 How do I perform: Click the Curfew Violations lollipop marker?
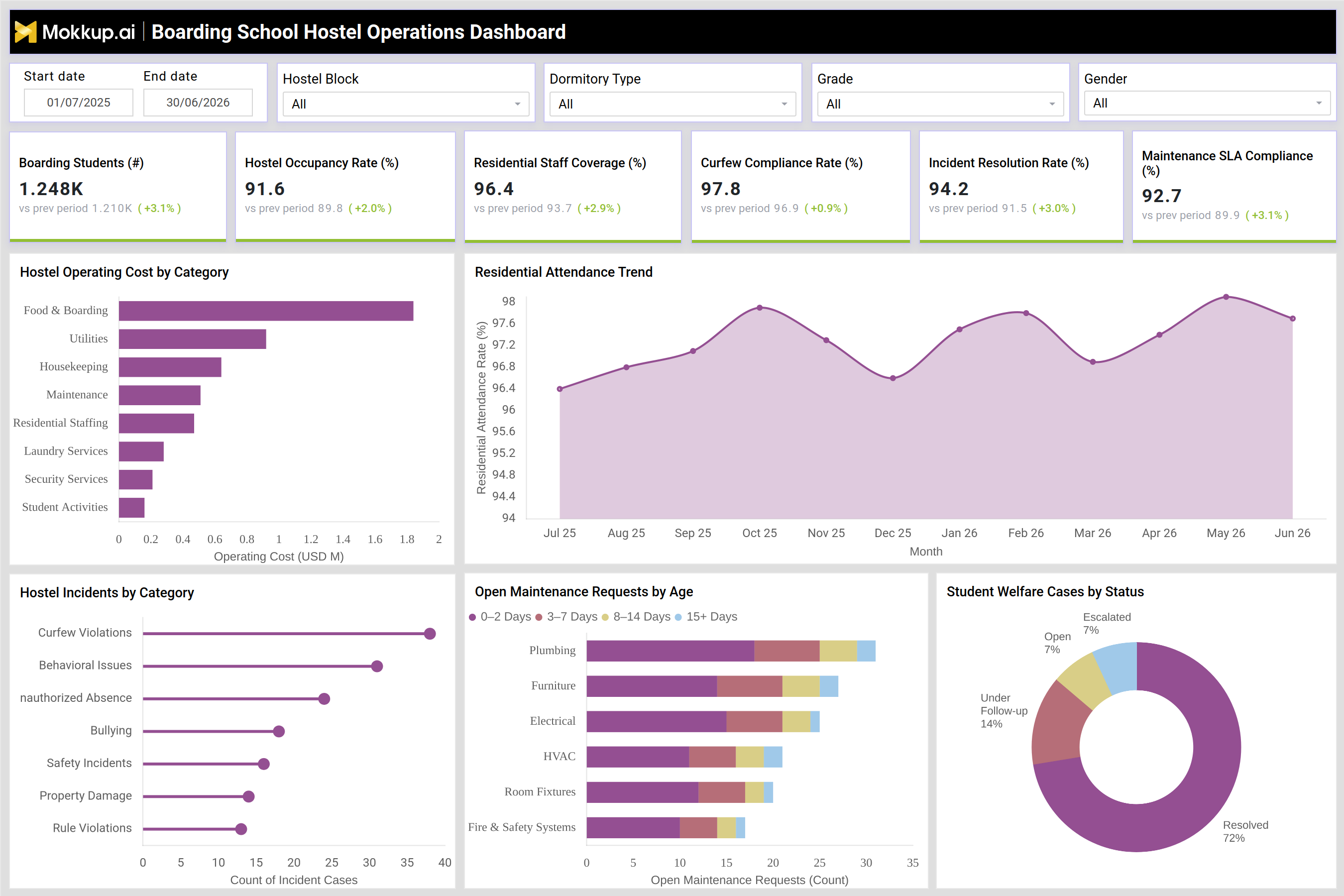(x=430, y=634)
